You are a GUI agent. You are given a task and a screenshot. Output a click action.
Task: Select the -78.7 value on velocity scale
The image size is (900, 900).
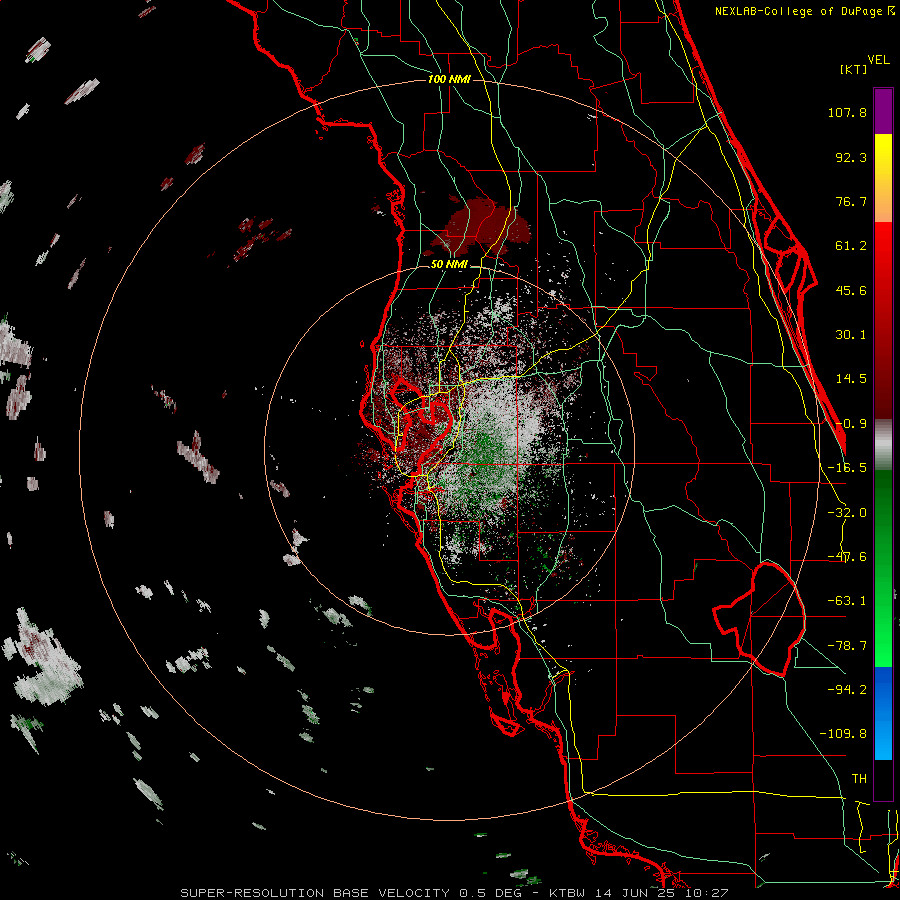tap(847, 646)
